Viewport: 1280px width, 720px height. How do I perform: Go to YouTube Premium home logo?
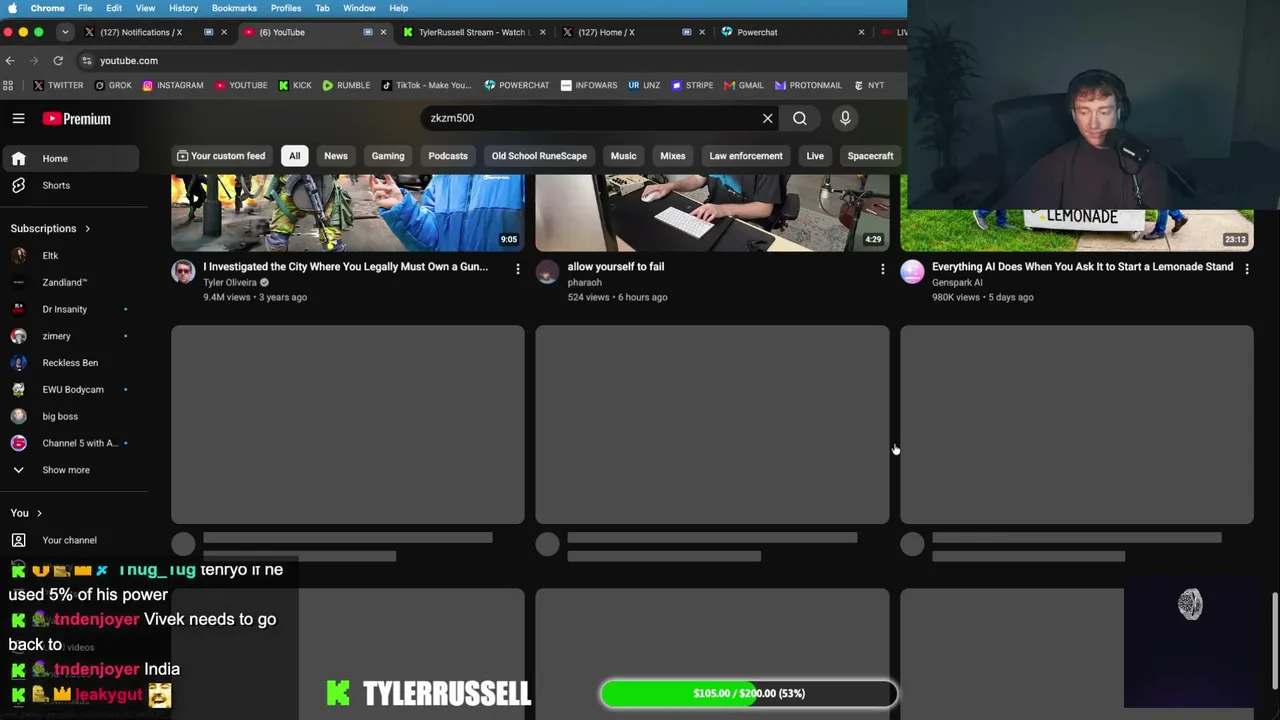77,119
